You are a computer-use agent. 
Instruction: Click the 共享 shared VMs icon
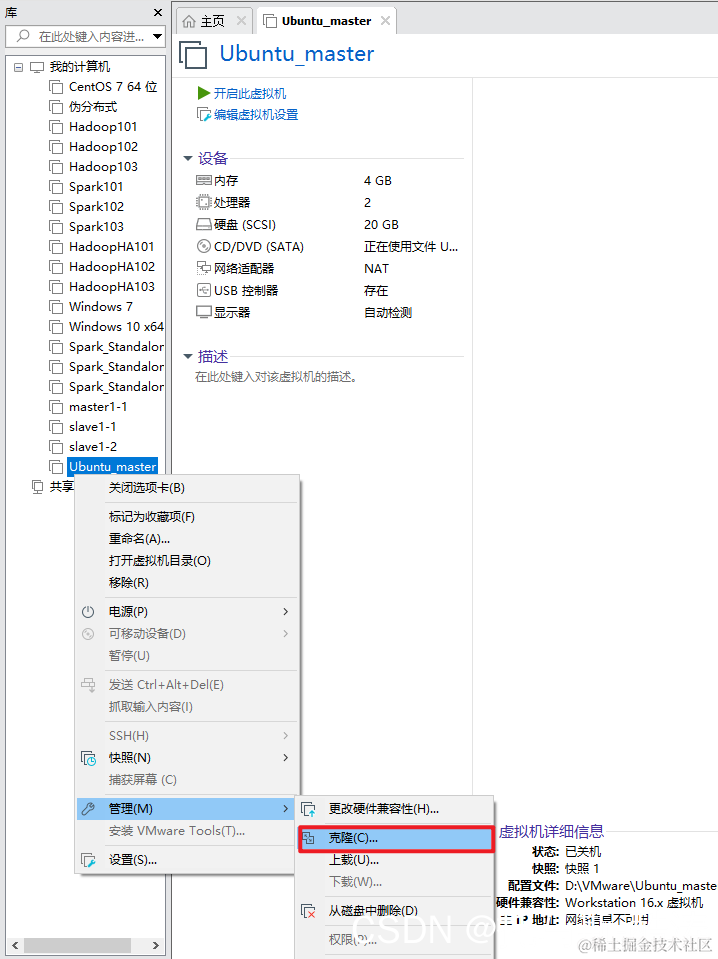pyautogui.click(x=38, y=487)
